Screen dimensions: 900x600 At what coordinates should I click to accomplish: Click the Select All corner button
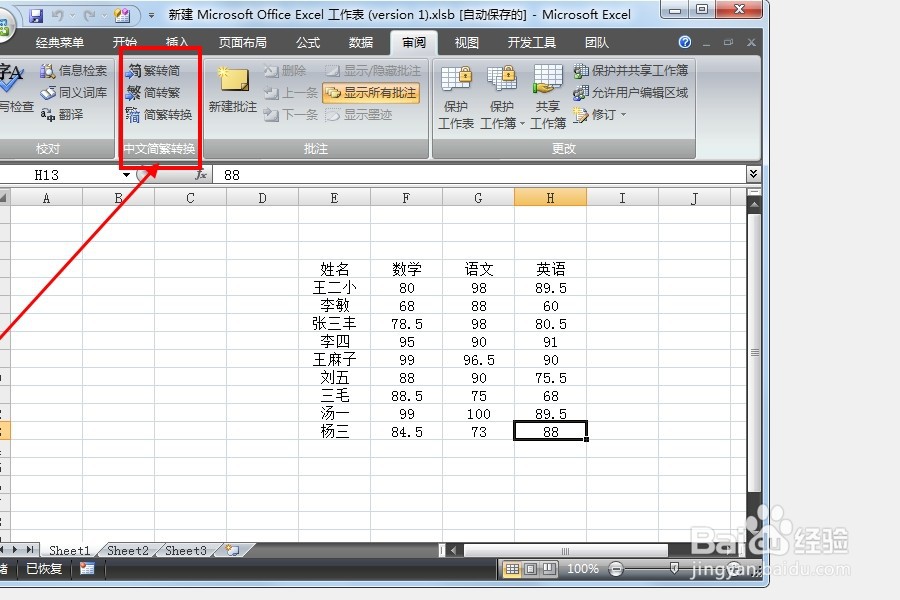(5, 198)
